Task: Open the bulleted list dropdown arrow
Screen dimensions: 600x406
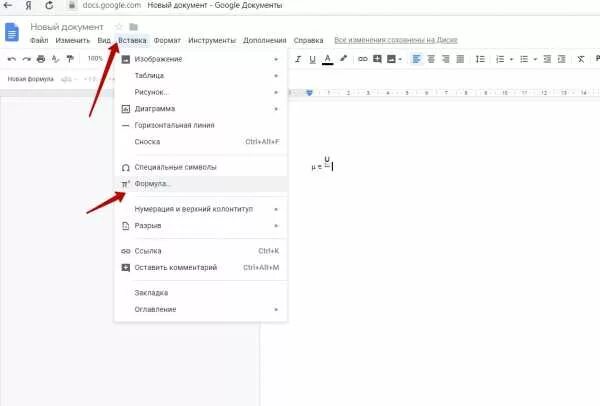Action: [535, 59]
